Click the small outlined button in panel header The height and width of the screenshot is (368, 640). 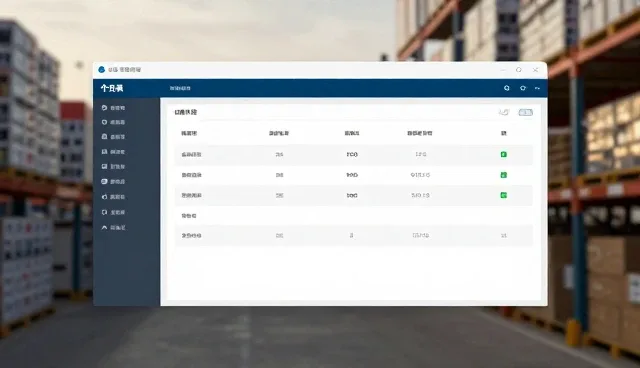(x=526, y=112)
